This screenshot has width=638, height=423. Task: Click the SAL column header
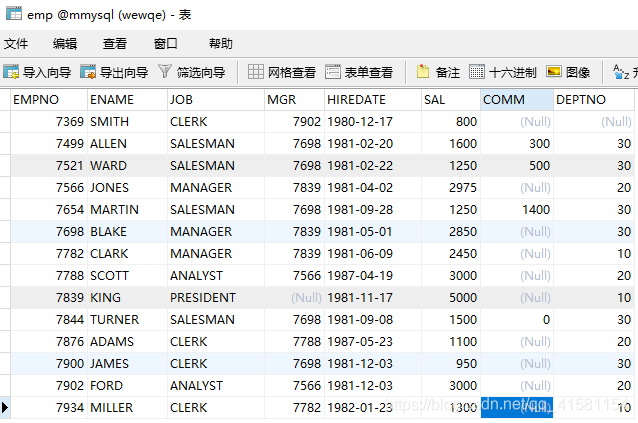tap(451, 100)
